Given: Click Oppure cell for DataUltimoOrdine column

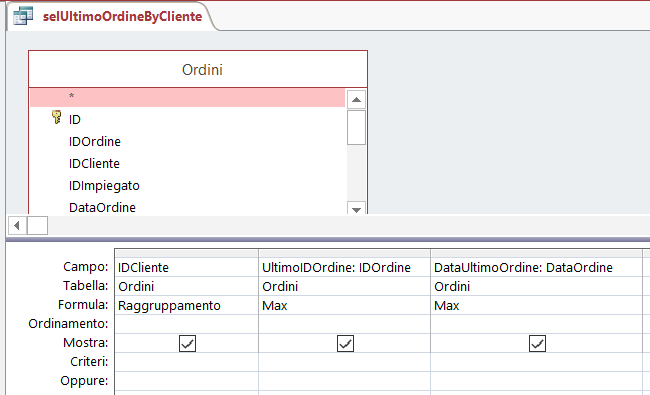Looking at the screenshot, I should pyautogui.click(x=536, y=381).
